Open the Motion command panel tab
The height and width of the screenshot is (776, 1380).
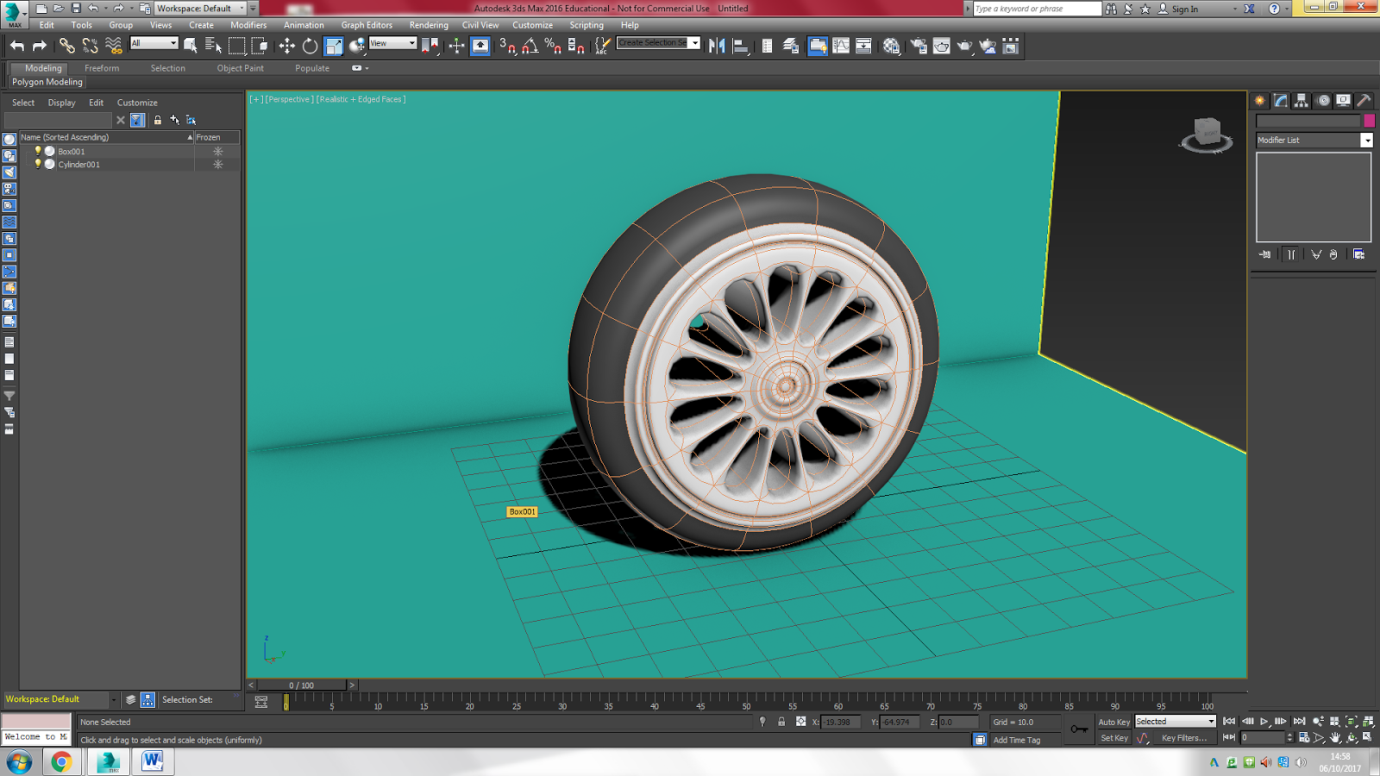pos(1323,101)
